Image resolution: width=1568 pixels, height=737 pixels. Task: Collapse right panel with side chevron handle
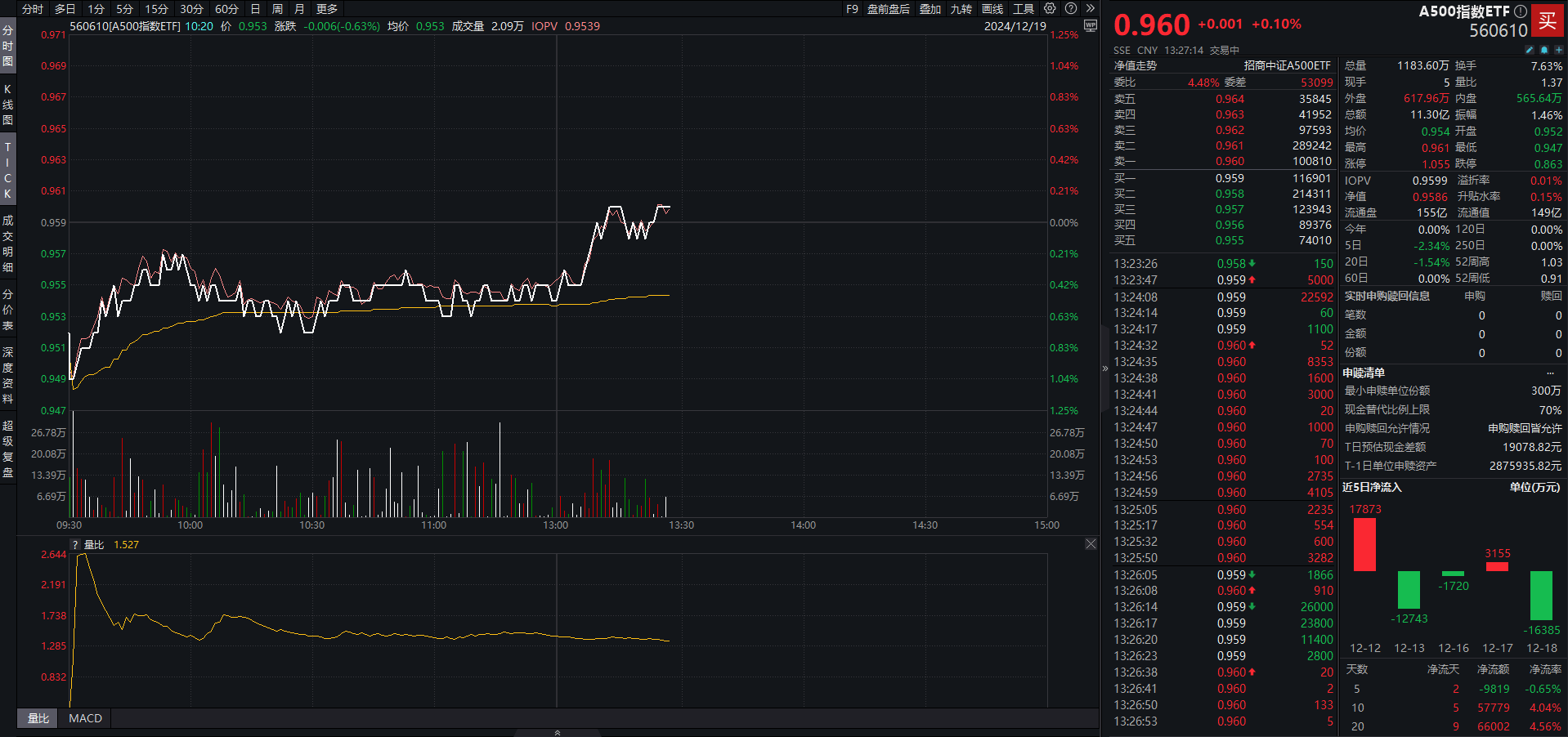[x=1105, y=368]
